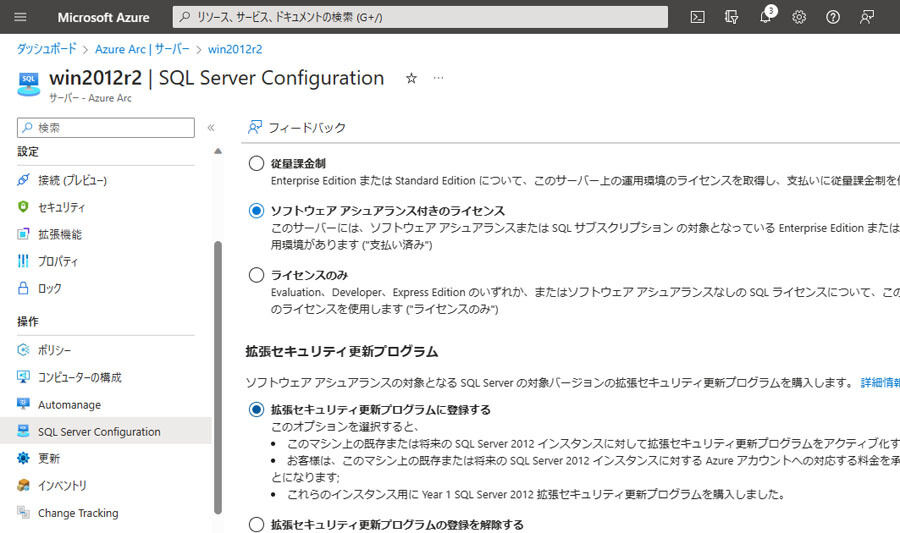Viewport: 900px width, 533px height.
Task: Click the ポリシー icon in sidebar
Action: (23, 350)
